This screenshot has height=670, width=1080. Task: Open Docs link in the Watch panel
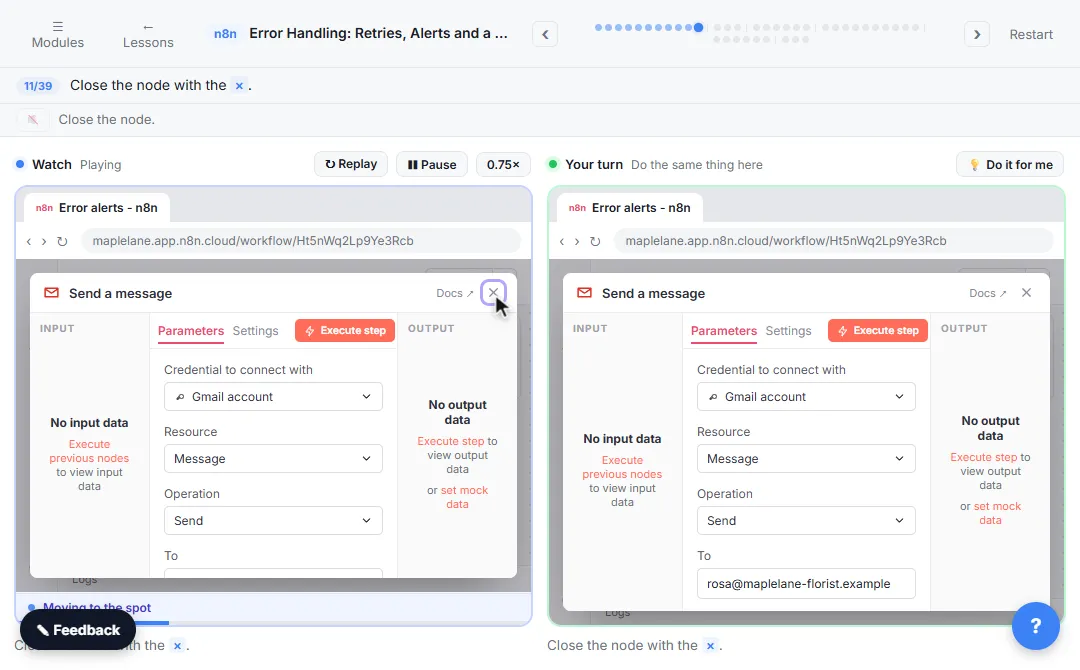tap(455, 293)
